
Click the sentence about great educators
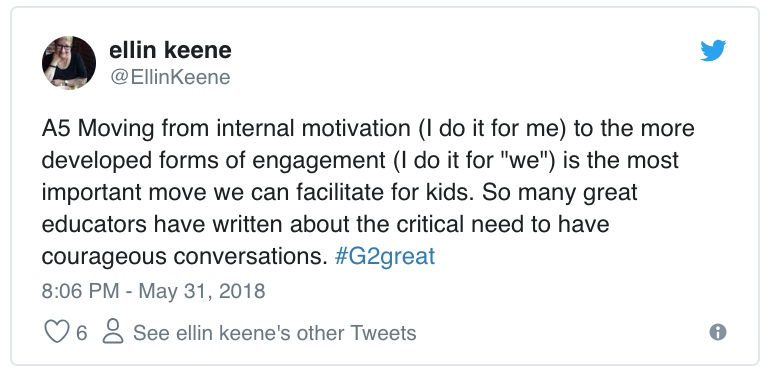pyautogui.click(x=339, y=224)
